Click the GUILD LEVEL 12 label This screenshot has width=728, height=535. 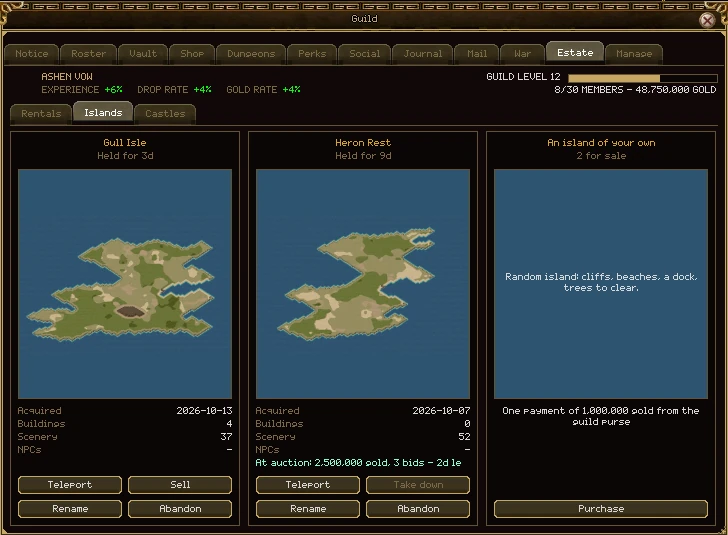[523, 77]
